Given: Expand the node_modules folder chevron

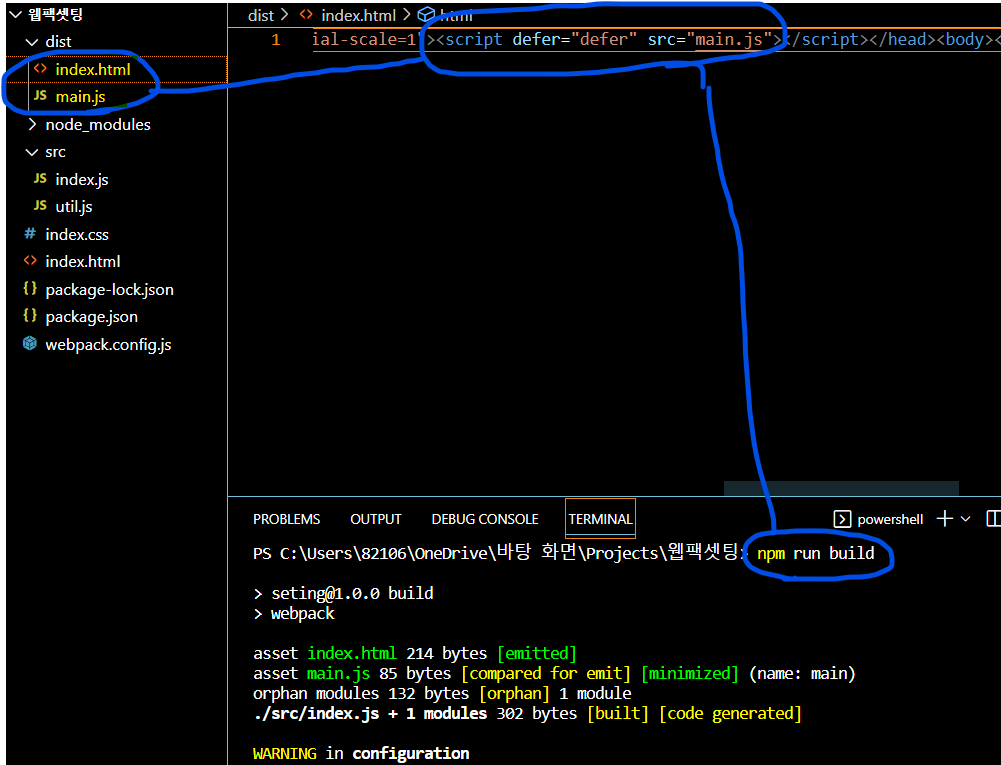Looking at the screenshot, I should click(32, 124).
